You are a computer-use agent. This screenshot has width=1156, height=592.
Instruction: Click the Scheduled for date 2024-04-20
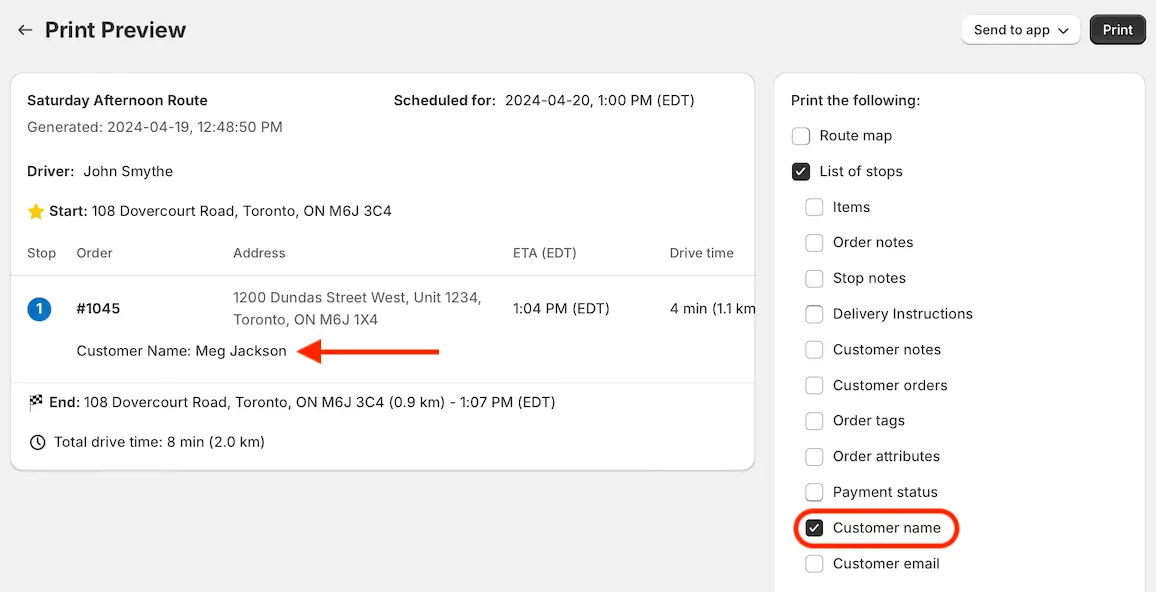(599, 101)
